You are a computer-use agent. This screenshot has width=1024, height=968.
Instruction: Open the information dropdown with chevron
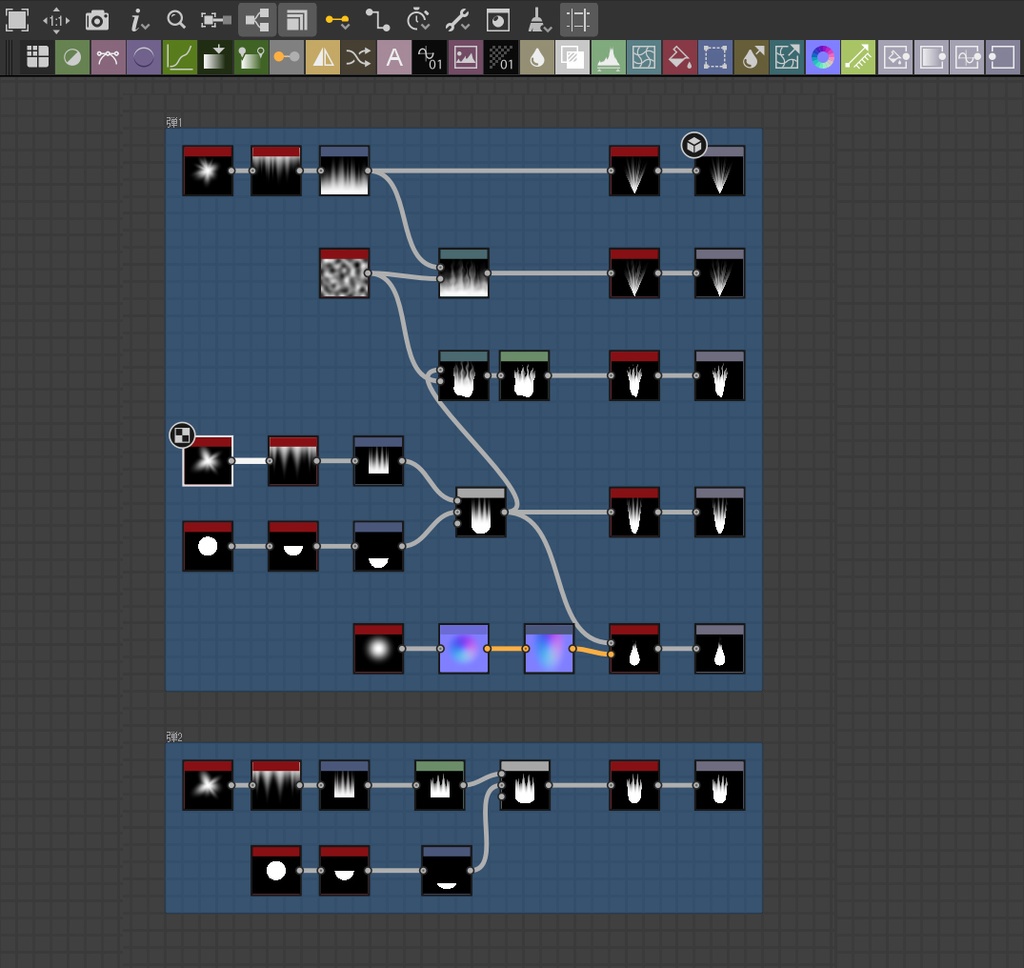(x=137, y=19)
